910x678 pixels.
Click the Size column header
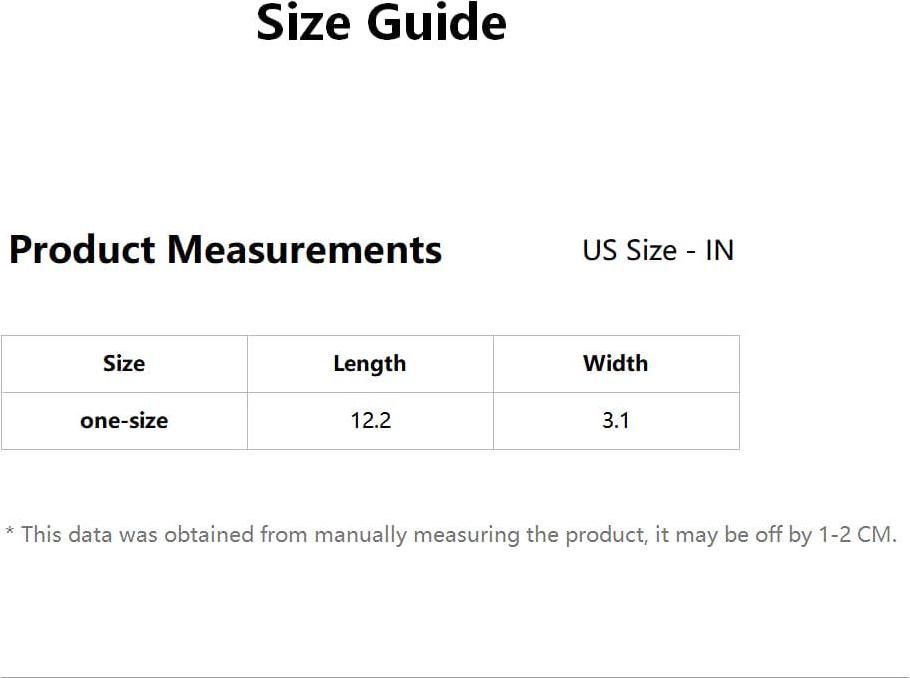coord(124,363)
